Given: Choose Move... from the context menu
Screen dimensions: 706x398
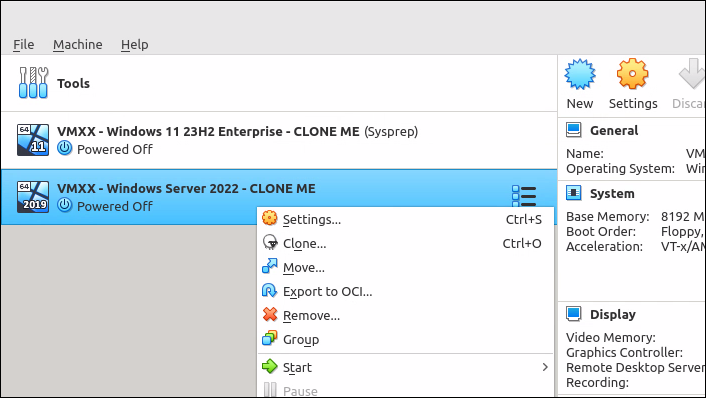Looking at the screenshot, I should (405, 267).
